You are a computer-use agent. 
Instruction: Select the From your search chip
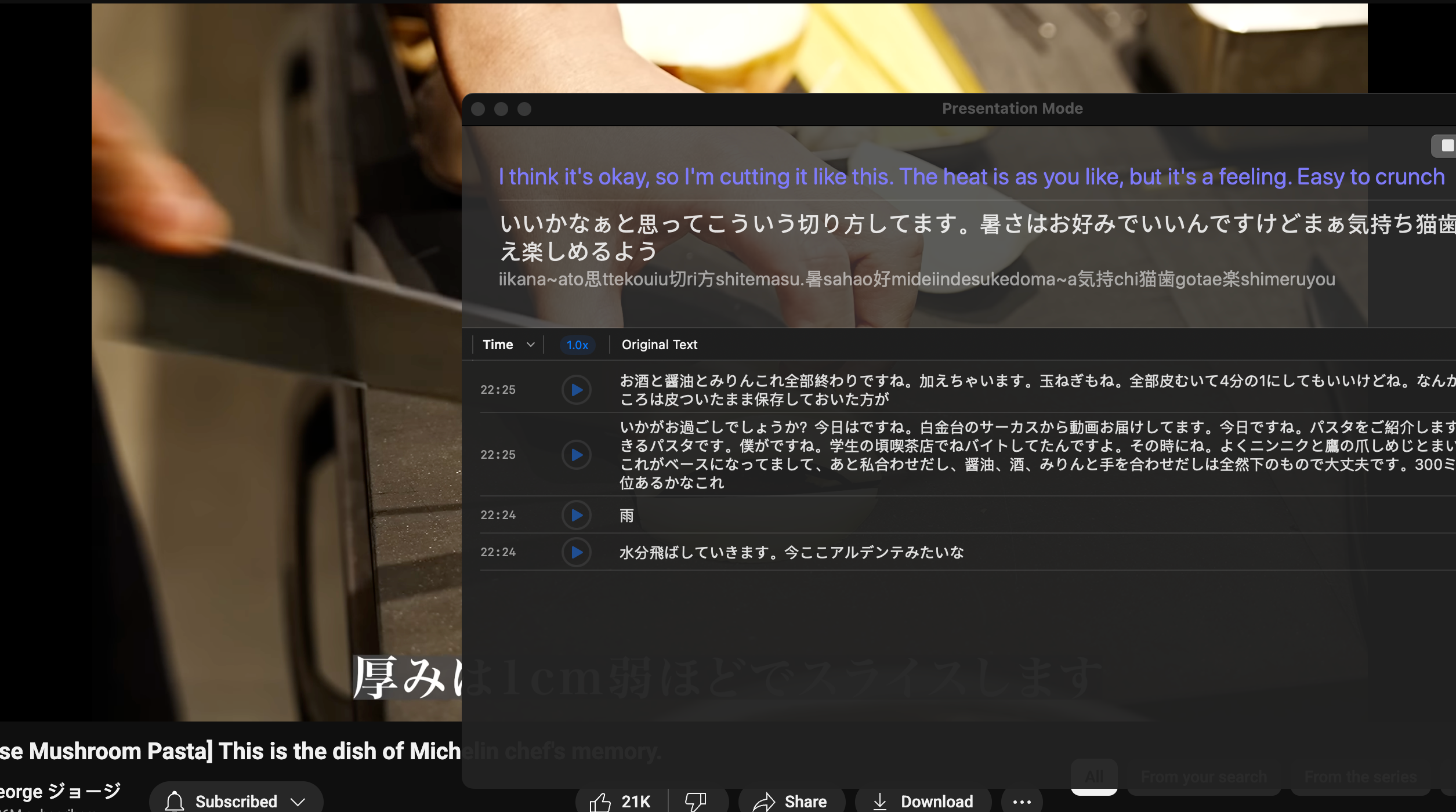[1204, 777]
